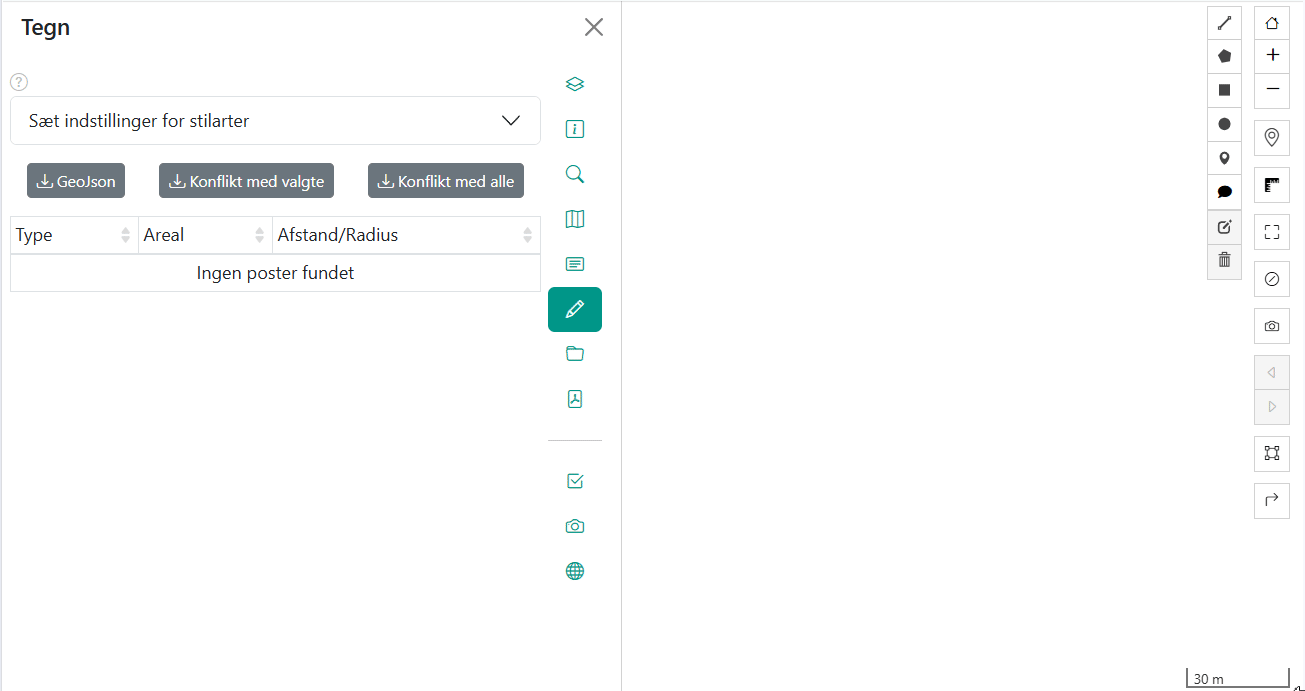Toggle the edit drawings mode

click(x=1224, y=227)
